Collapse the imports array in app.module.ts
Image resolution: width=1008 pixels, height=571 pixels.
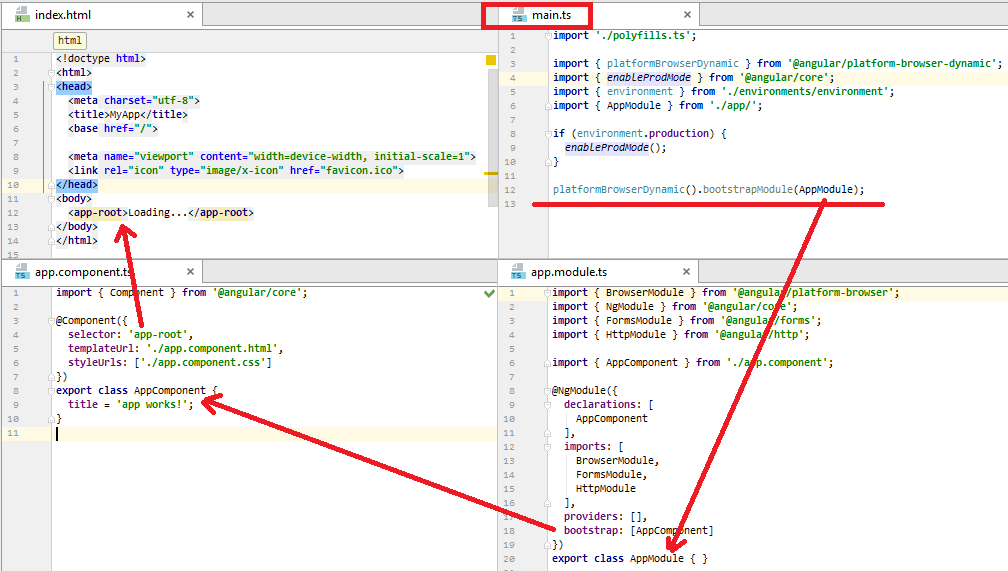tap(548, 447)
